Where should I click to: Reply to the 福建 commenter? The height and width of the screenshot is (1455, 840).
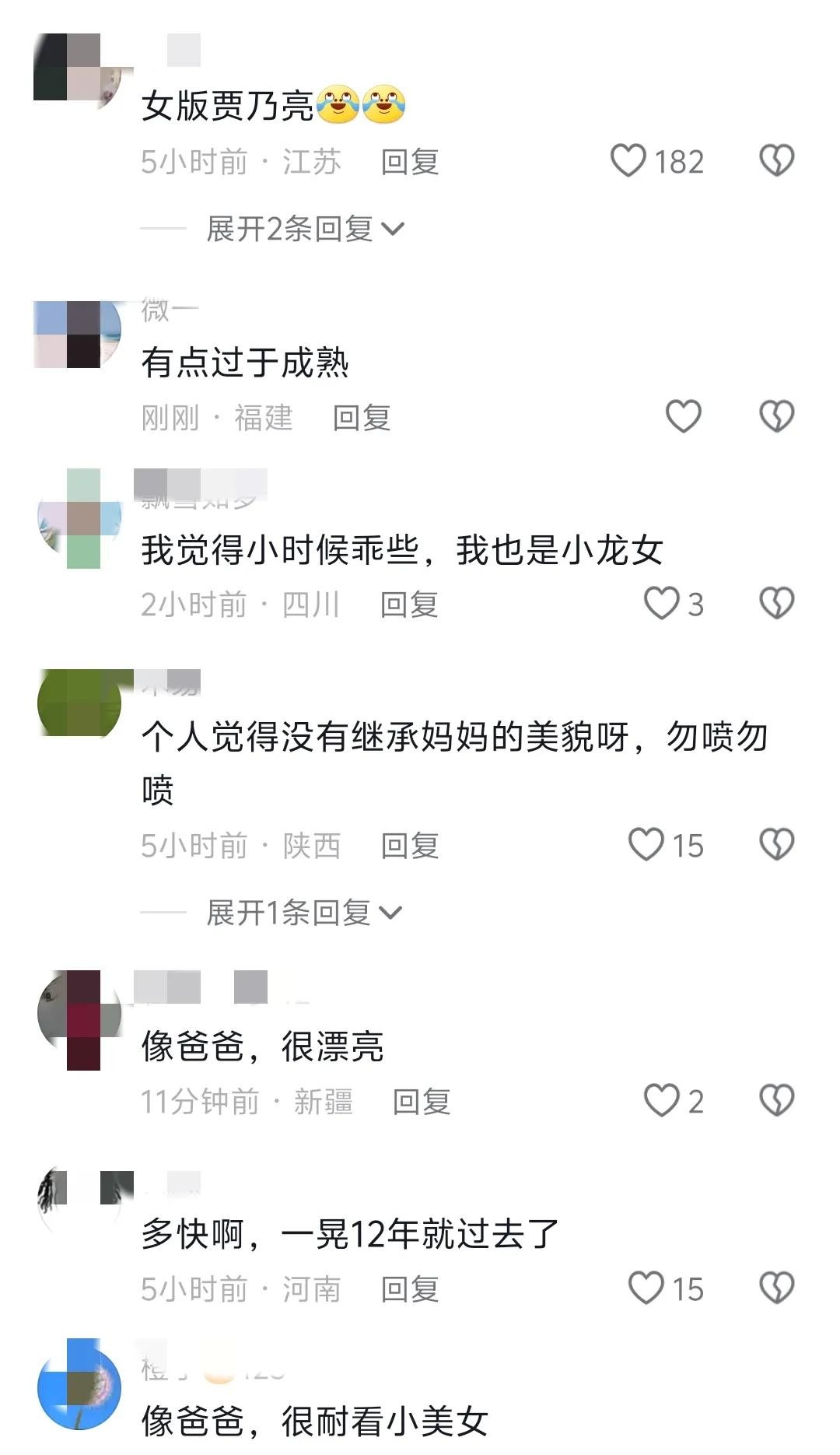(x=362, y=418)
